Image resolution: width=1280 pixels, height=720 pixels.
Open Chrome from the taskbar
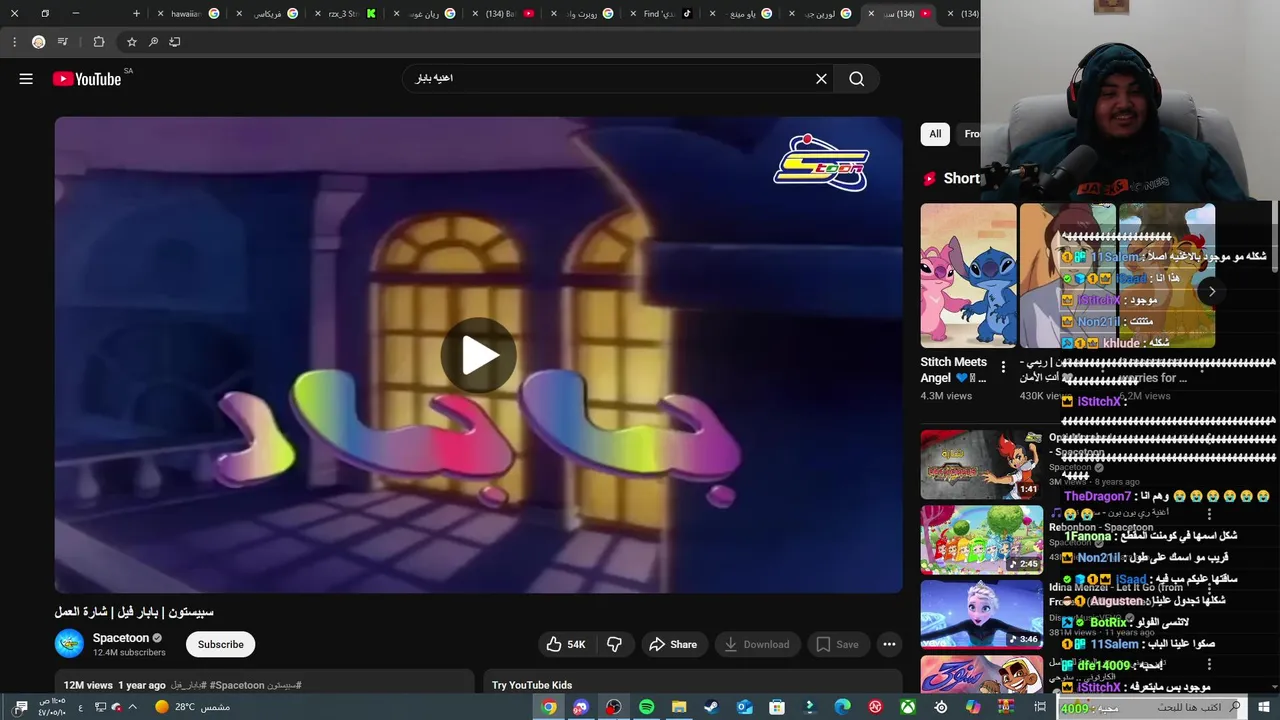549,707
